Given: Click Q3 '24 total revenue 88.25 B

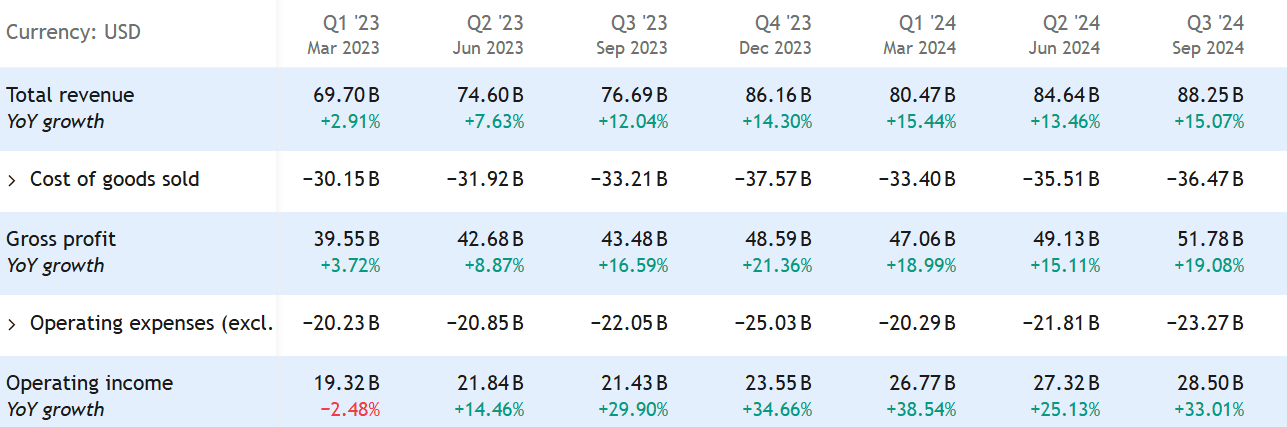Looking at the screenshot, I should 1211,95.
